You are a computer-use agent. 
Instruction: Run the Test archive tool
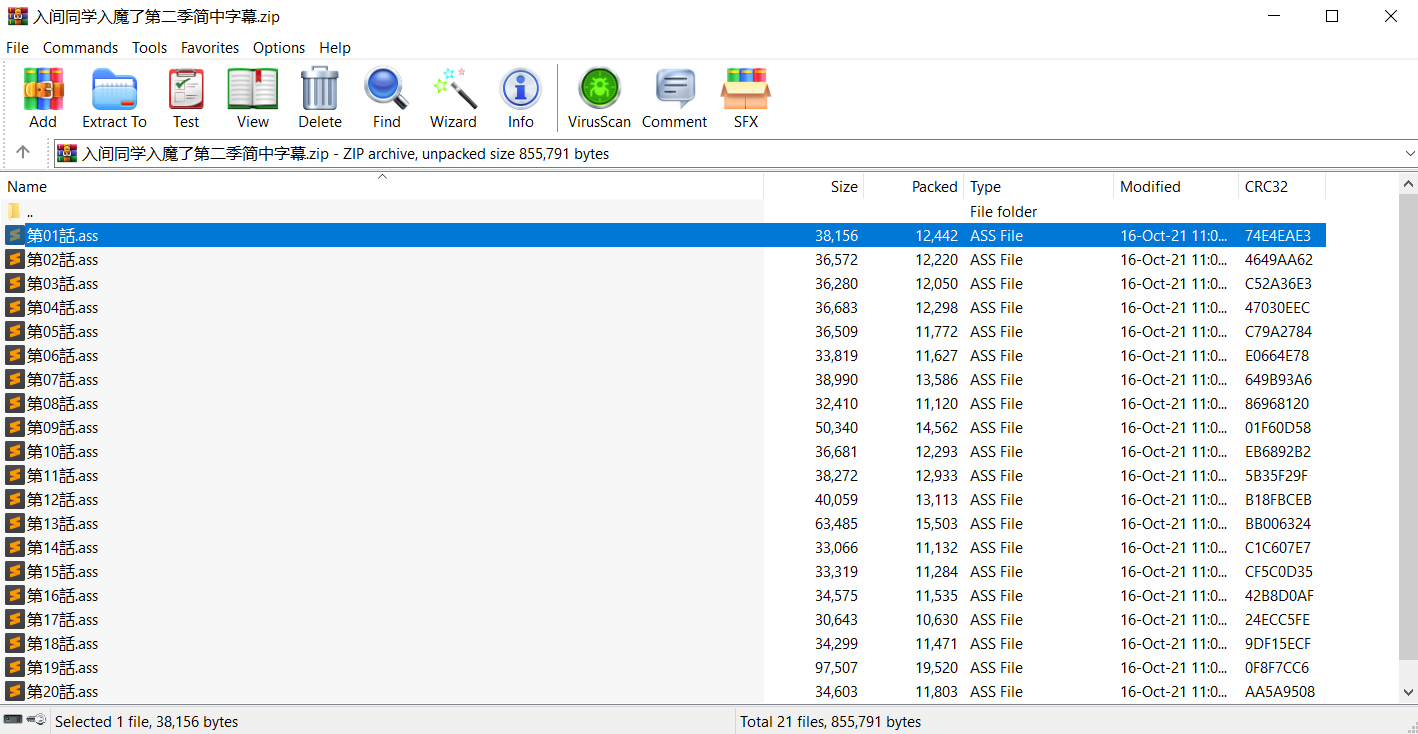click(x=186, y=89)
